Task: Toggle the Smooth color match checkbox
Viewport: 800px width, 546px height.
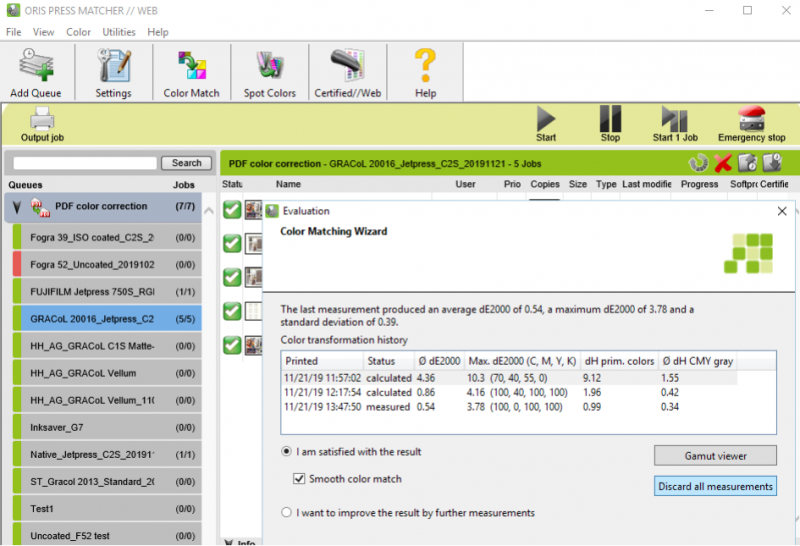Action: coord(299,479)
